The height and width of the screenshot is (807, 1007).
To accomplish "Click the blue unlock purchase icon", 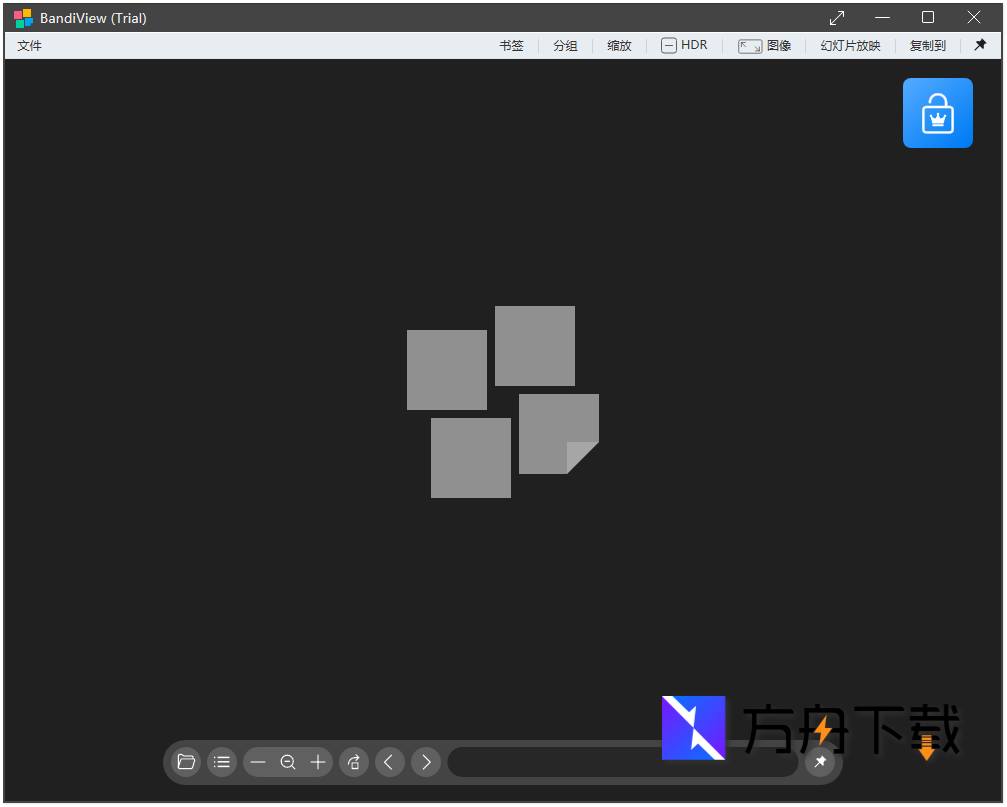I will [937, 113].
